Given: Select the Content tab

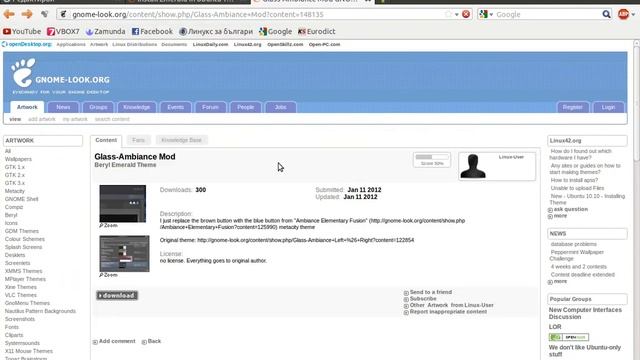Looking at the screenshot, I should click(x=106, y=140).
